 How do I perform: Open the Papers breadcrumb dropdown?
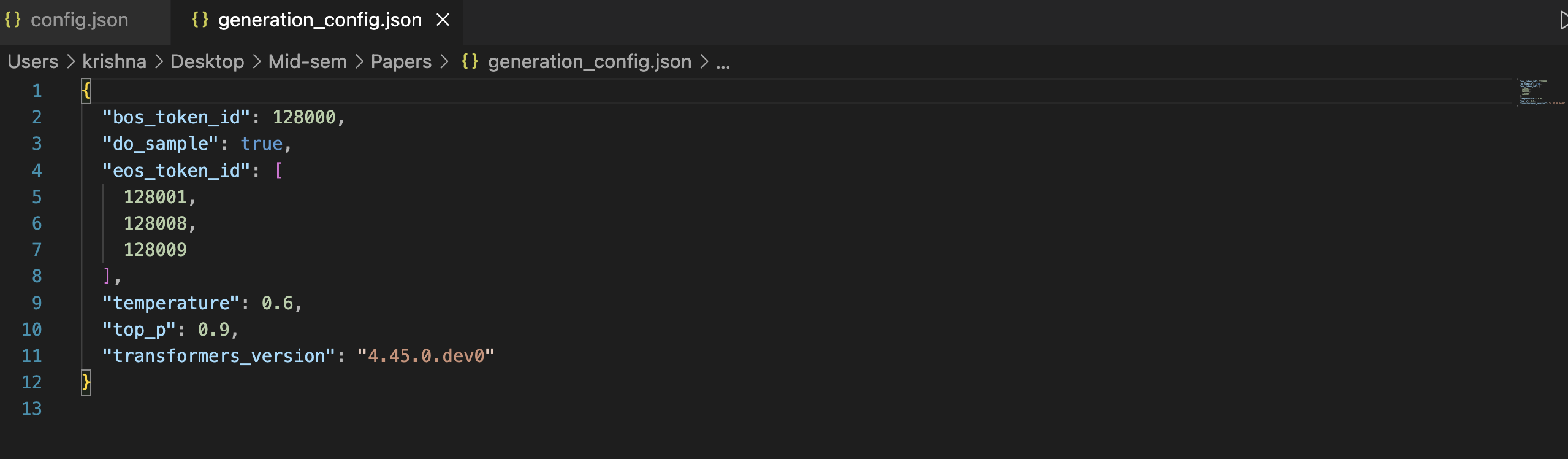click(x=401, y=61)
